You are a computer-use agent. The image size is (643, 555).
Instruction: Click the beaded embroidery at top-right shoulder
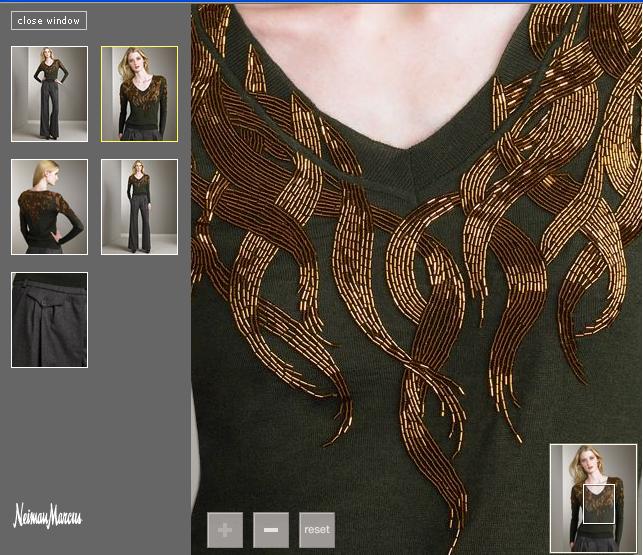[x=600, y=50]
